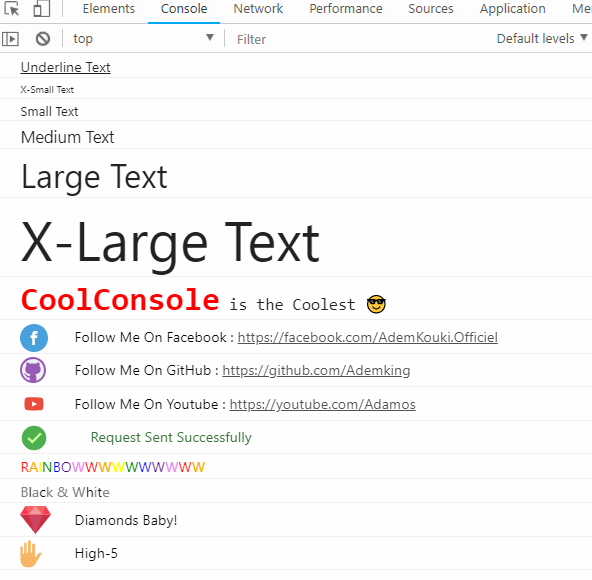Click the Request Sent Successfully message
This screenshot has width=592, height=580.
171,437
